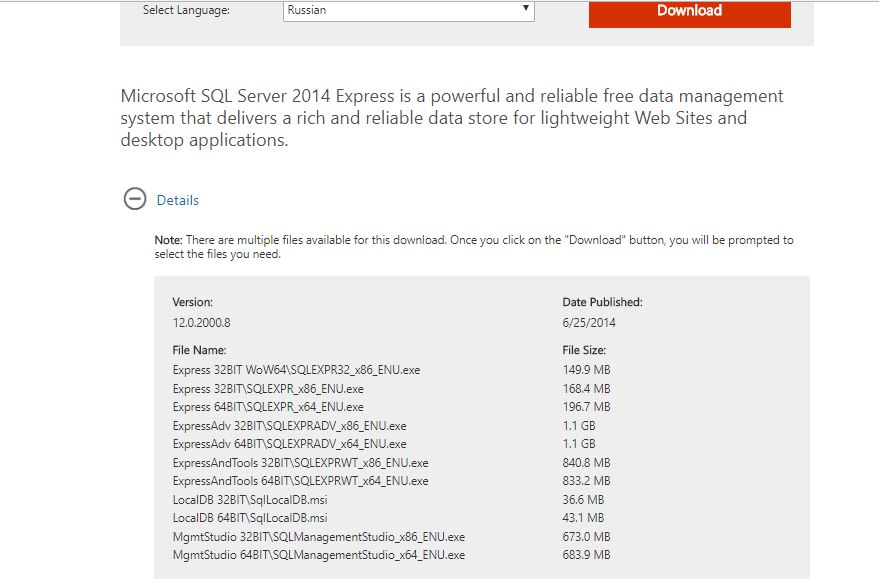
Task: Click file name Express 32BIT\SQLEXPR_x86_ENU.exe
Action: [x=268, y=389]
